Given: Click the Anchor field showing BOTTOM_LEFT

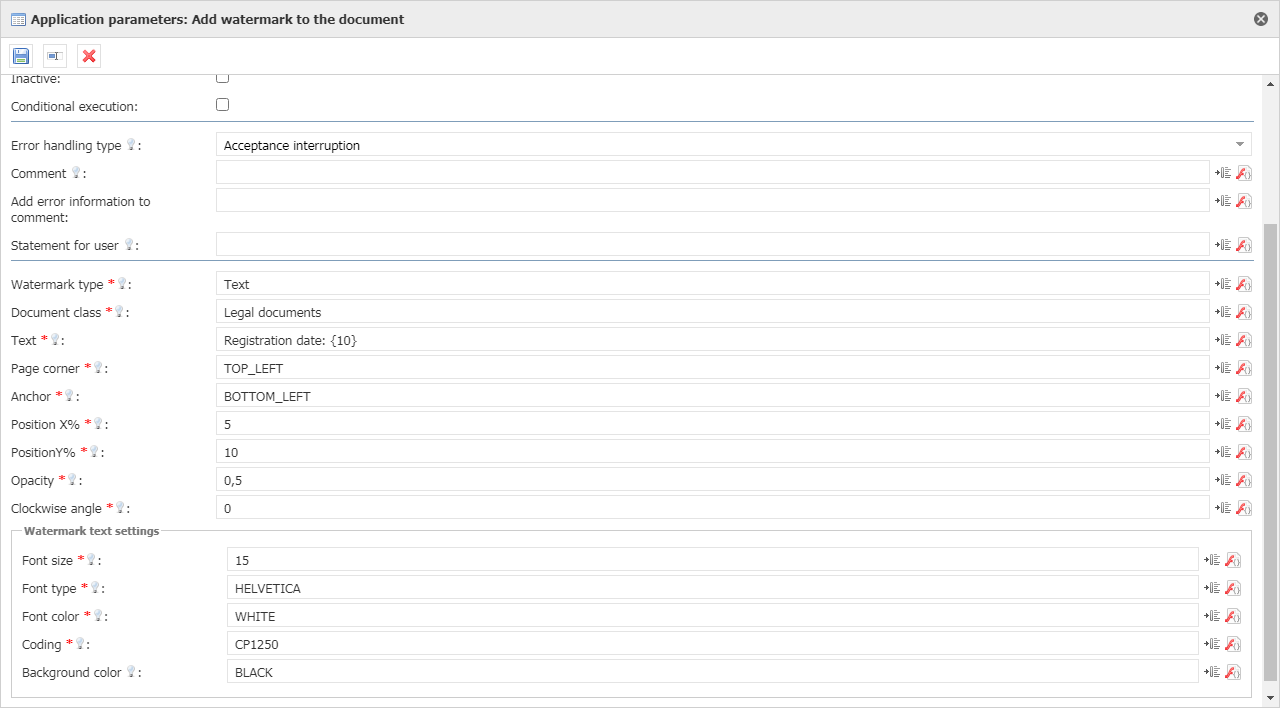Looking at the screenshot, I should (713, 396).
